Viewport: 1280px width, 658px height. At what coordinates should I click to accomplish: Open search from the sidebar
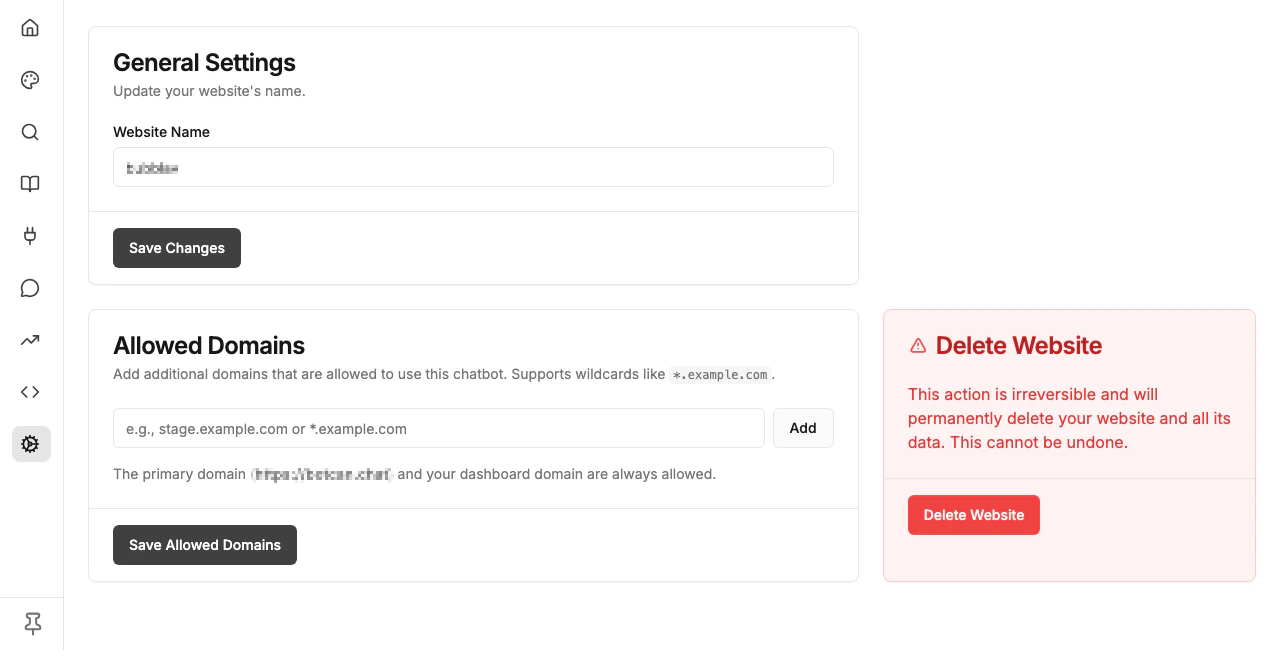point(29,132)
